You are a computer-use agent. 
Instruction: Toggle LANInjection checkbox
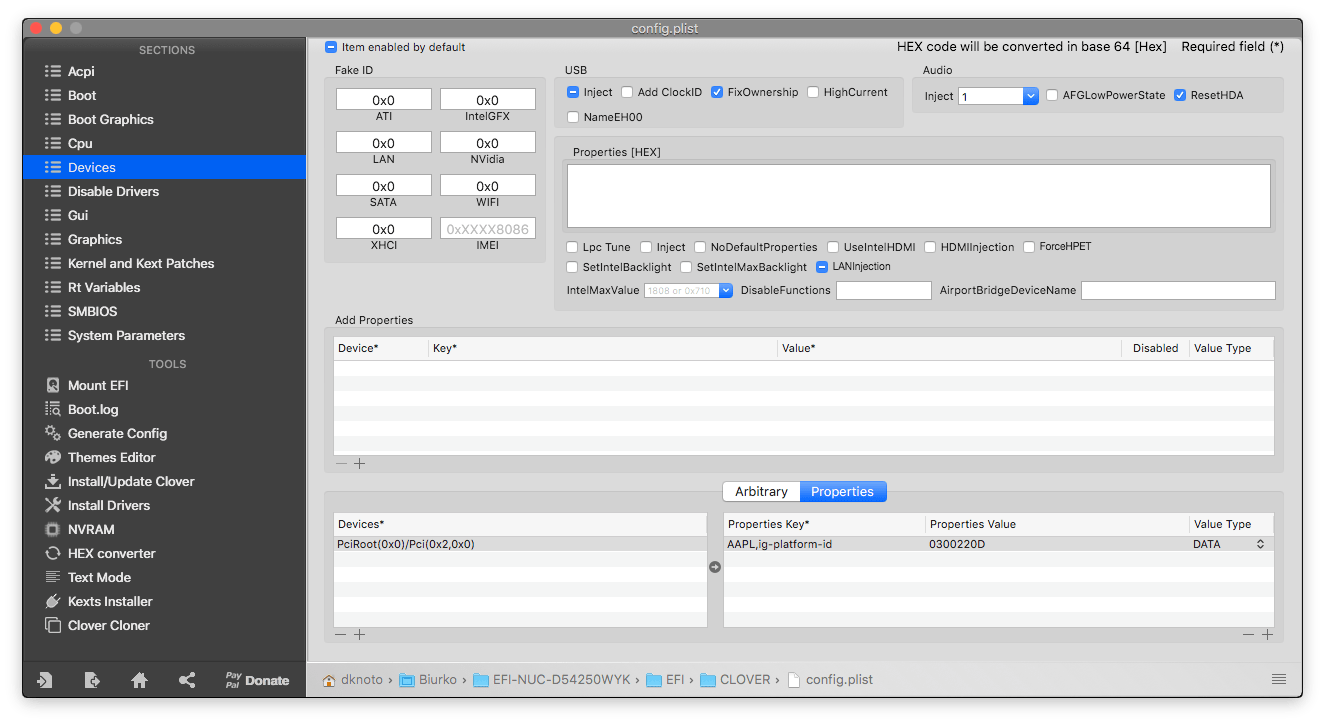(822, 267)
